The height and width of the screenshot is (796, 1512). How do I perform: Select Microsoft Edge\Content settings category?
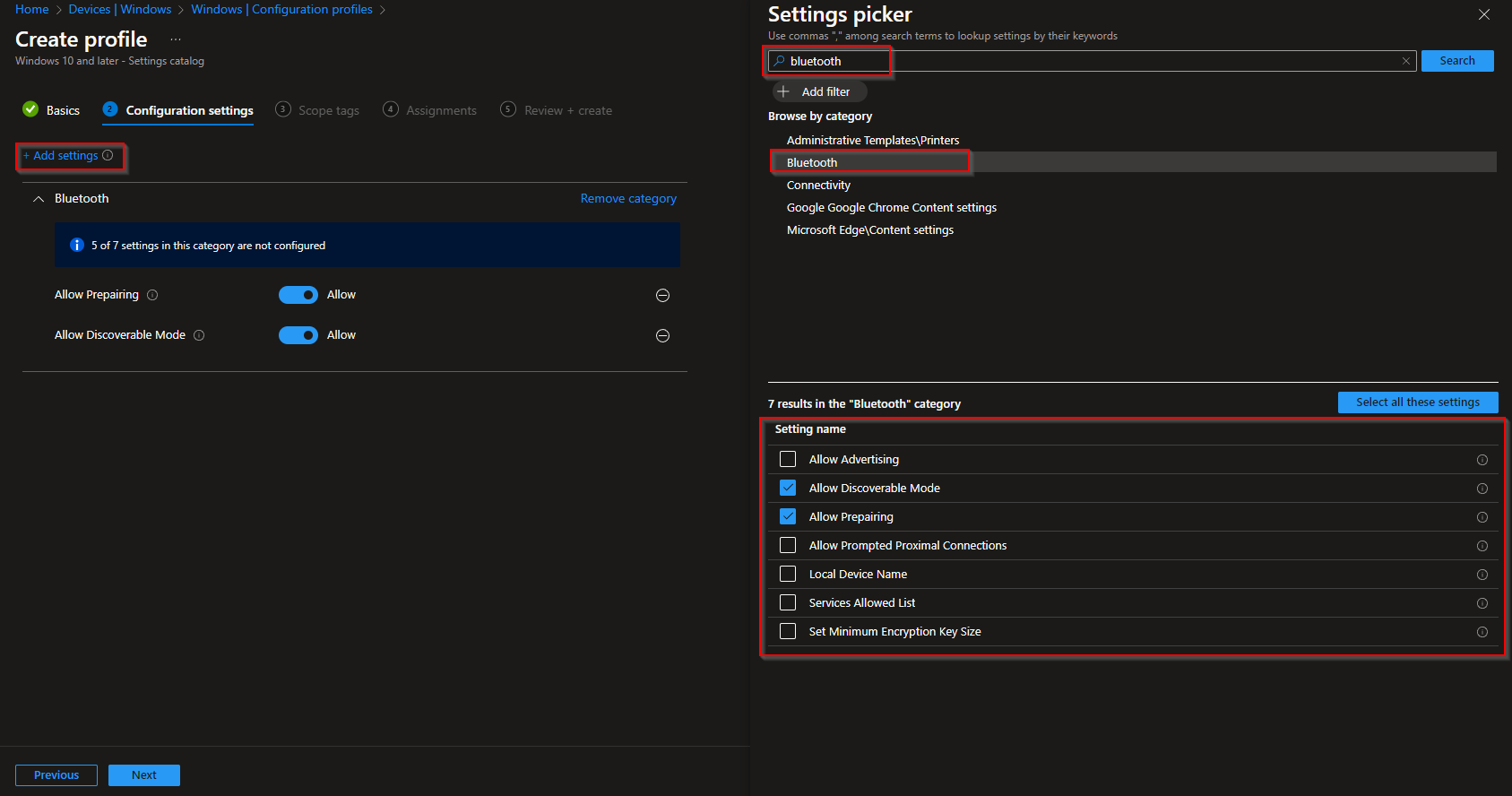[x=870, y=229]
